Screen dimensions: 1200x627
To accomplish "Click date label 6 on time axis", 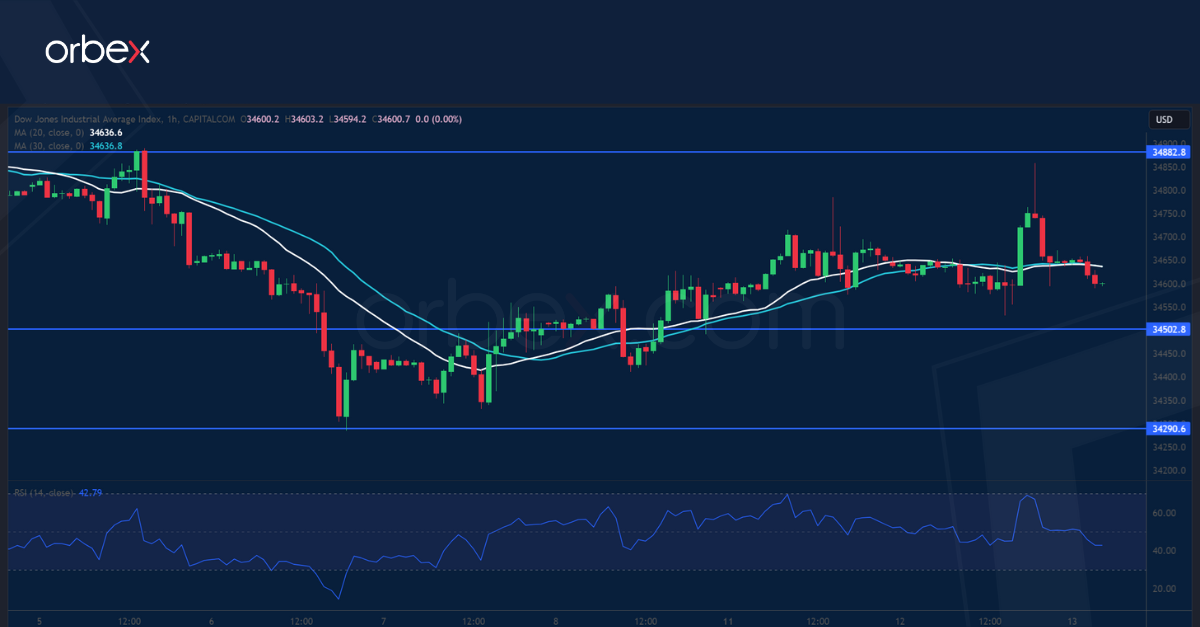I will click(212, 620).
